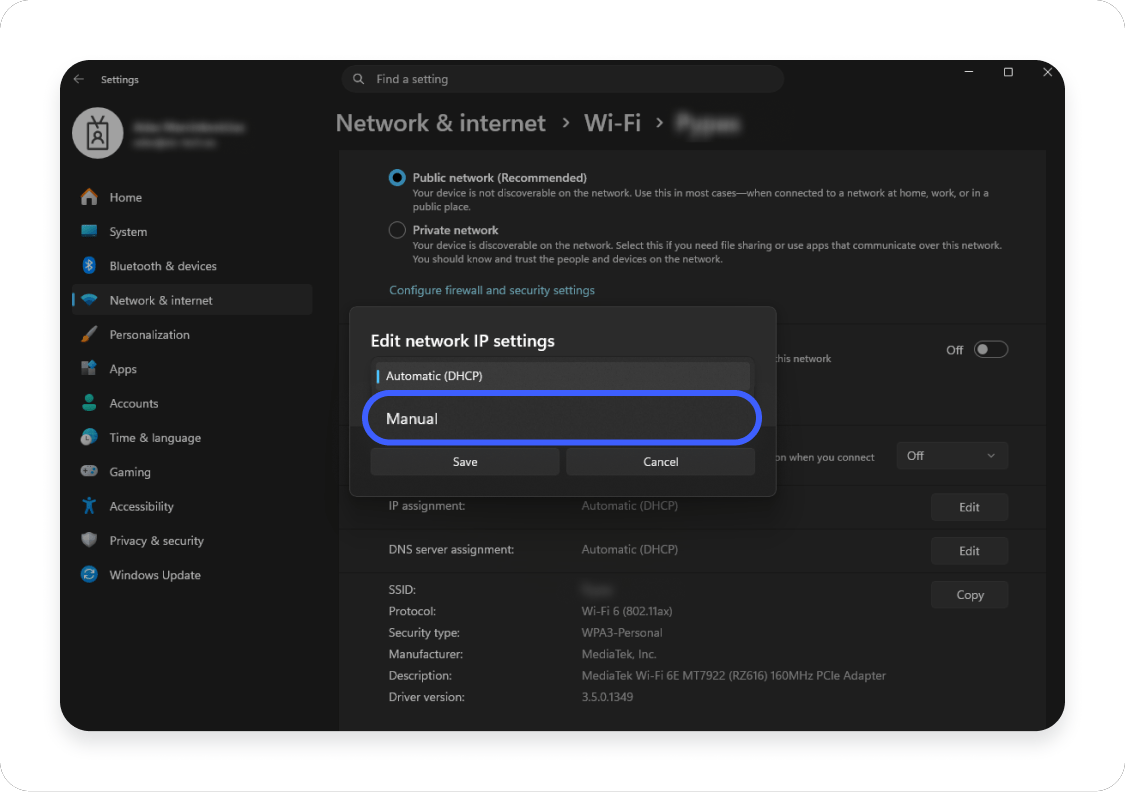Click the Wi-Fi 6 (802.11ax) protocol value
Viewport: 1125px width, 792px height.
(x=626, y=610)
